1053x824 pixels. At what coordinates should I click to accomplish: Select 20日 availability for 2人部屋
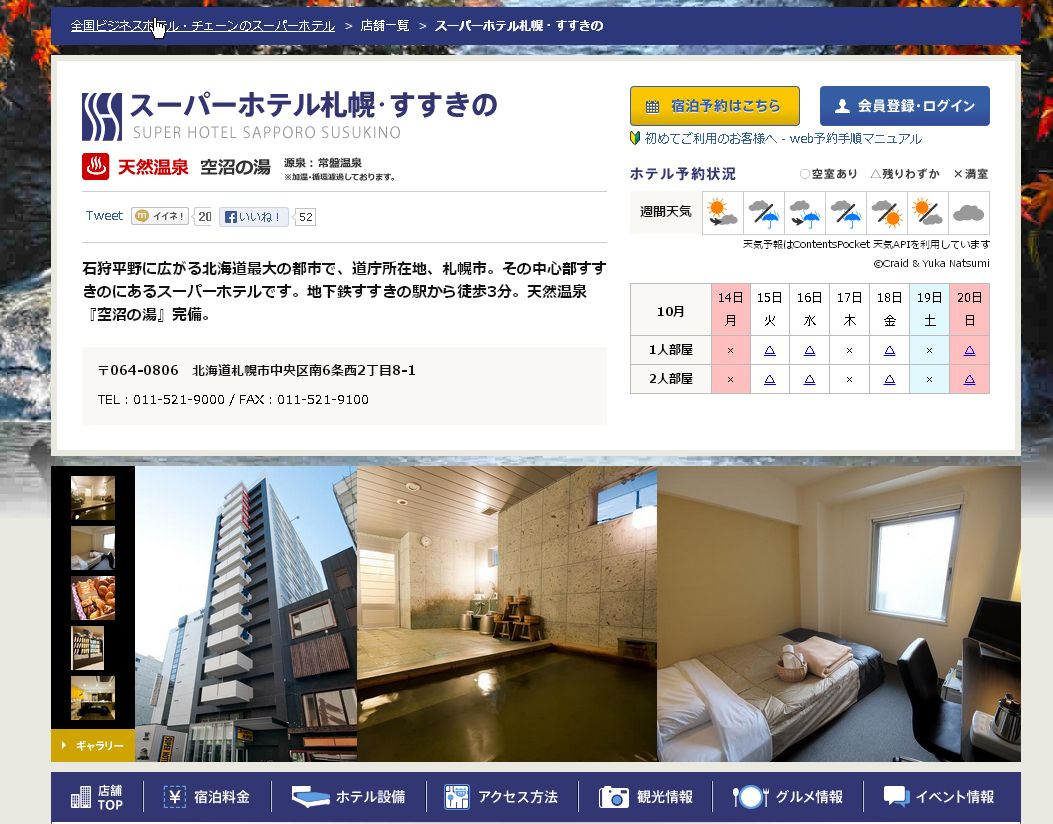(969, 379)
